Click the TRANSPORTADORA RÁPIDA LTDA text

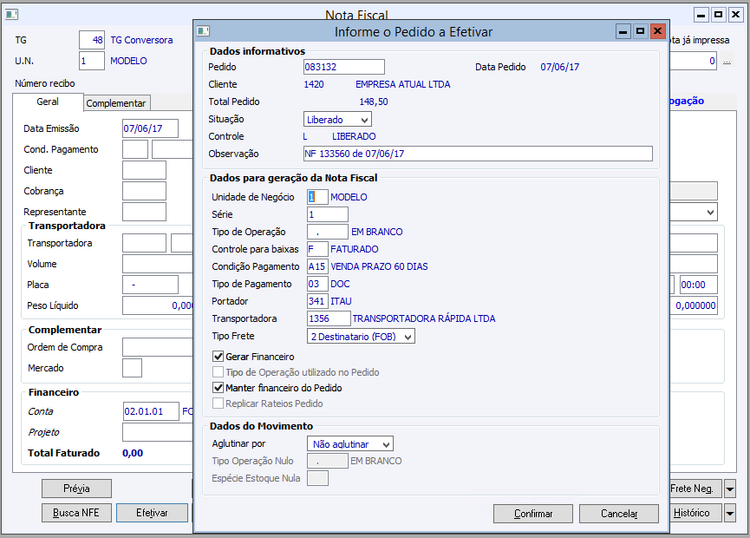coord(424,318)
